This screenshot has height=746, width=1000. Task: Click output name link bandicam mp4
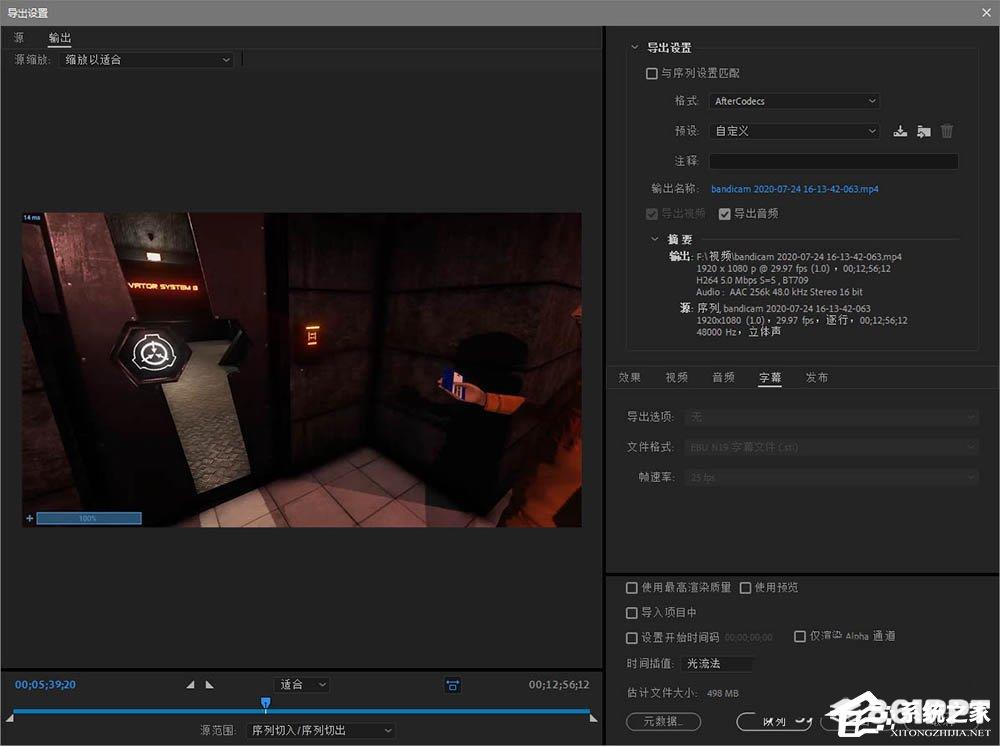(795, 189)
